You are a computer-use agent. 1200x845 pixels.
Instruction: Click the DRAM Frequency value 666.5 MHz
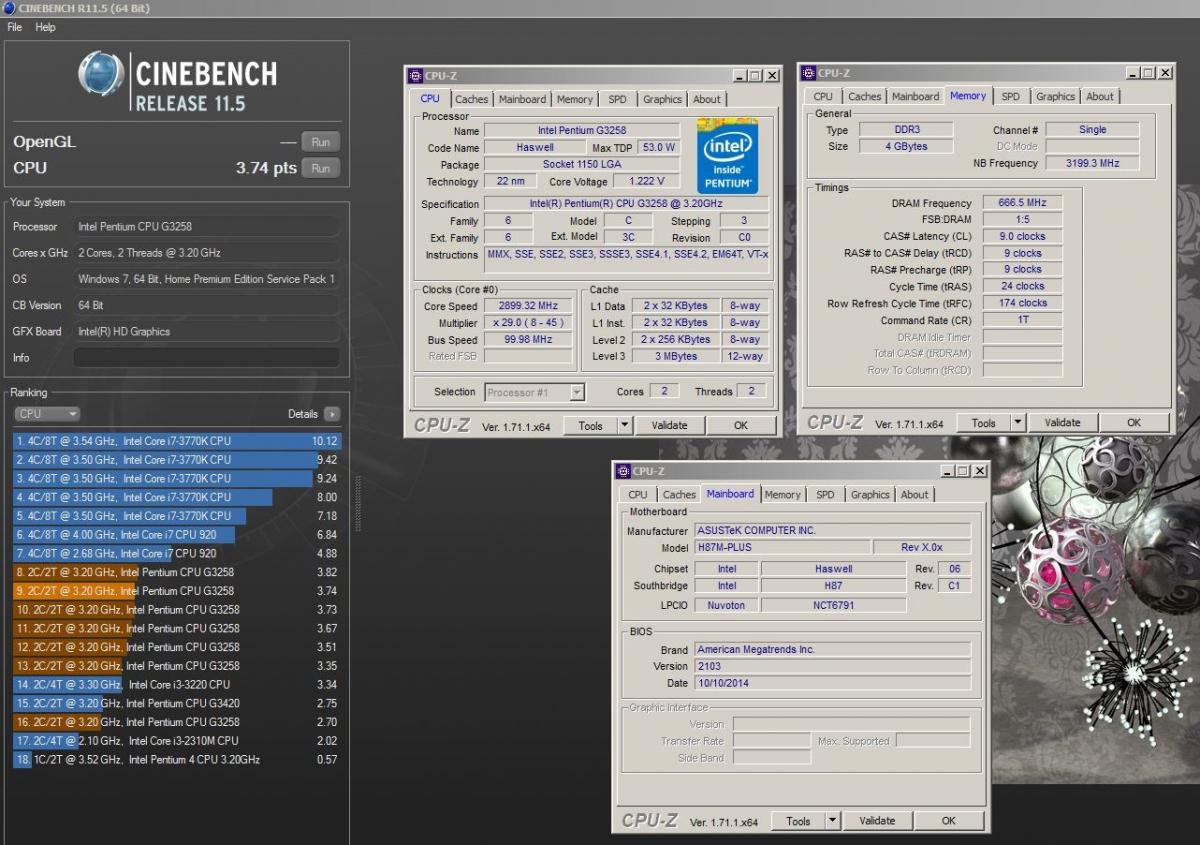click(1022, 203)
